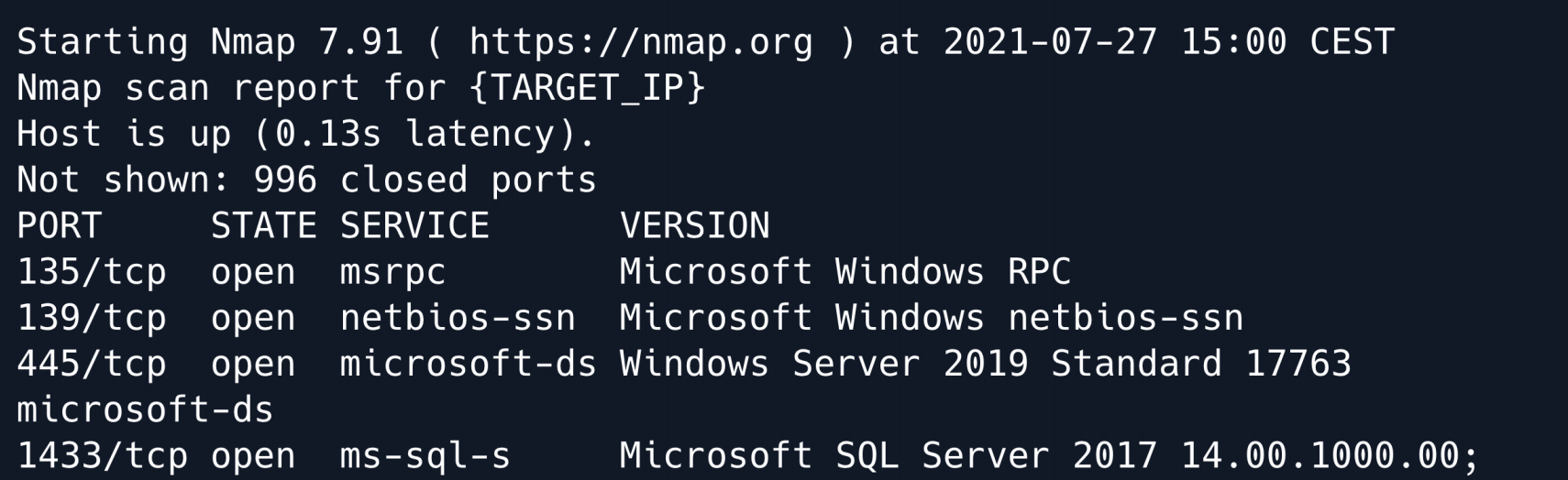Click the PORT column header
This screenshot has height=480, width=1568.
59,226
